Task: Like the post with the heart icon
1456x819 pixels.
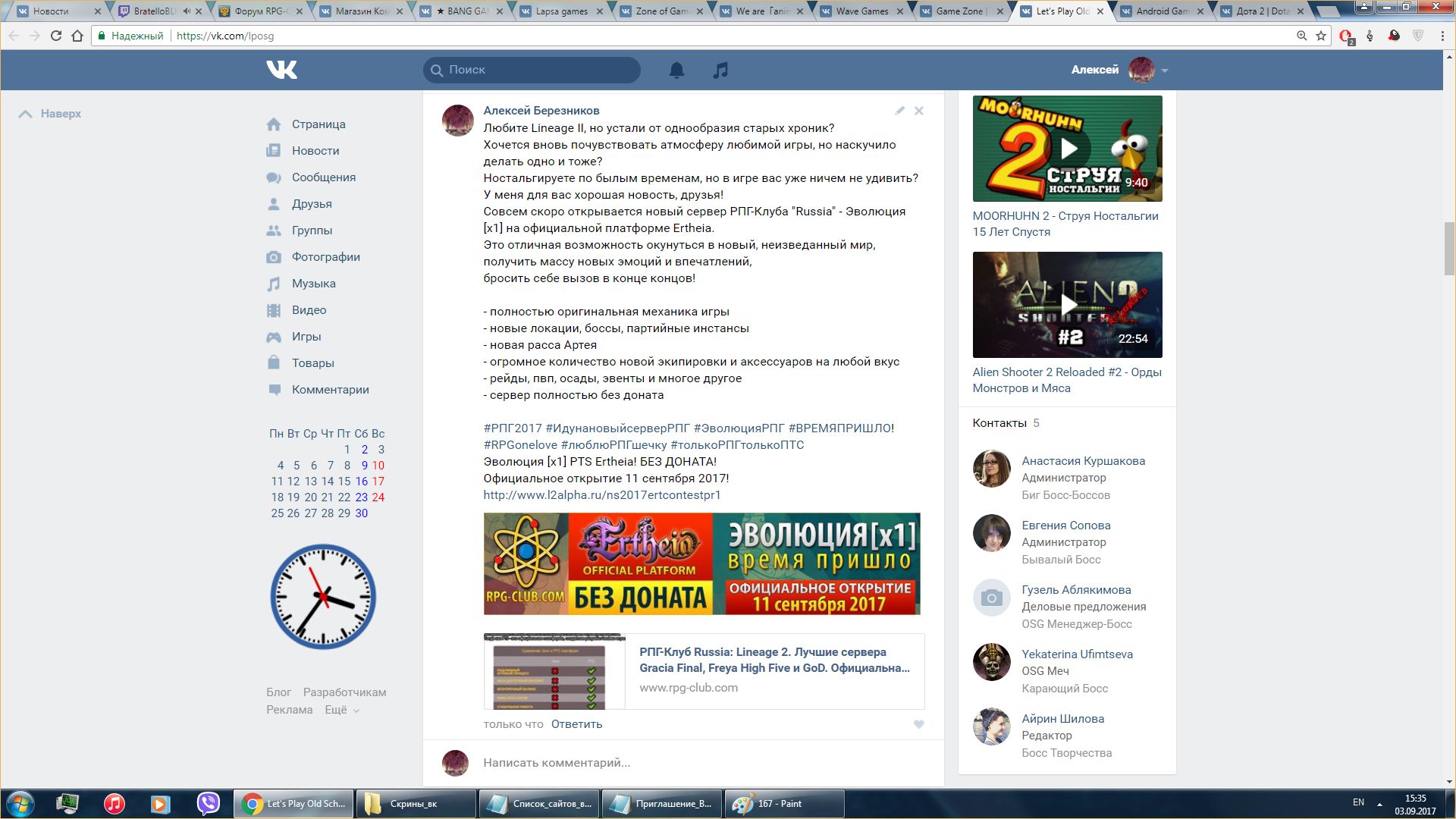Action: (x=918, y=724)
